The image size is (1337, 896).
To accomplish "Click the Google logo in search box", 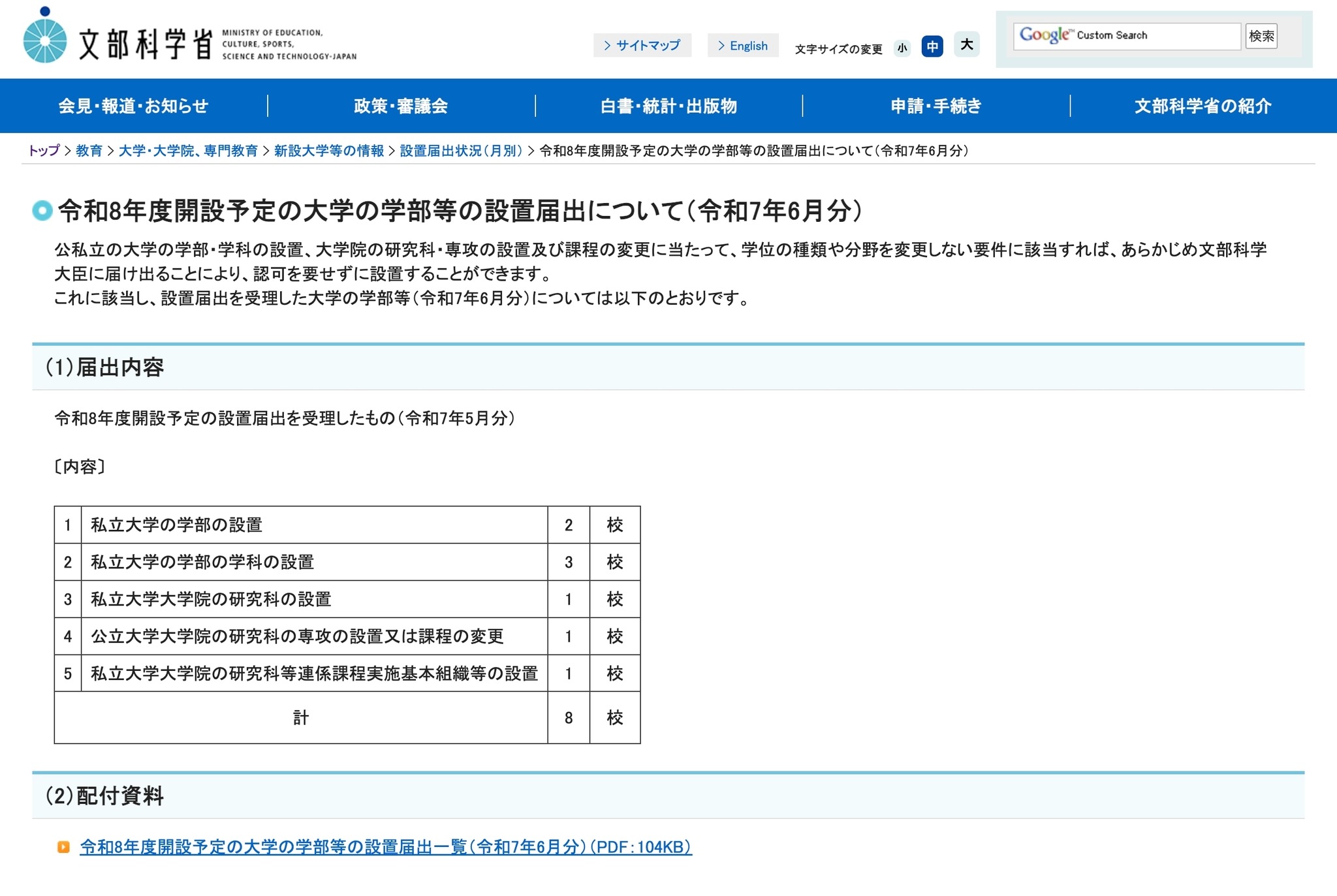I will pos(1046,35).
